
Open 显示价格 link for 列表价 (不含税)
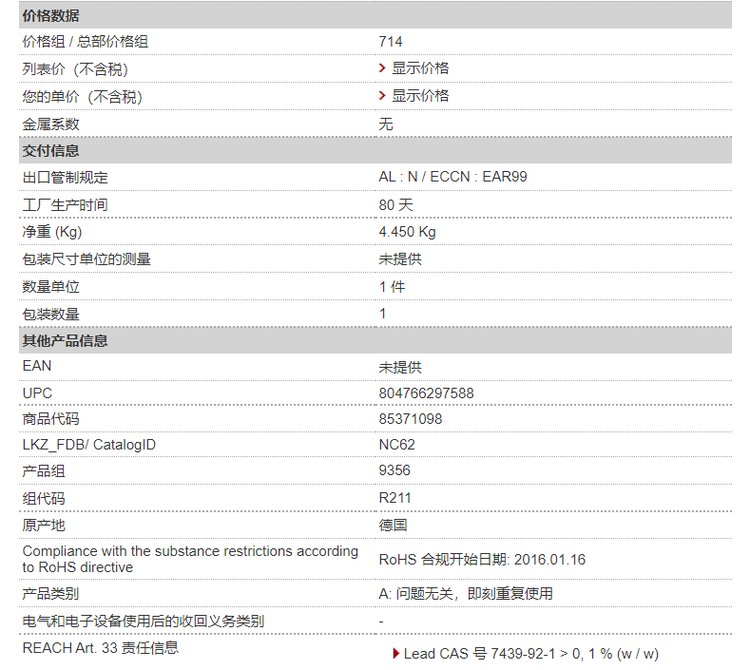pyautogui.click(x=420, y=68)
